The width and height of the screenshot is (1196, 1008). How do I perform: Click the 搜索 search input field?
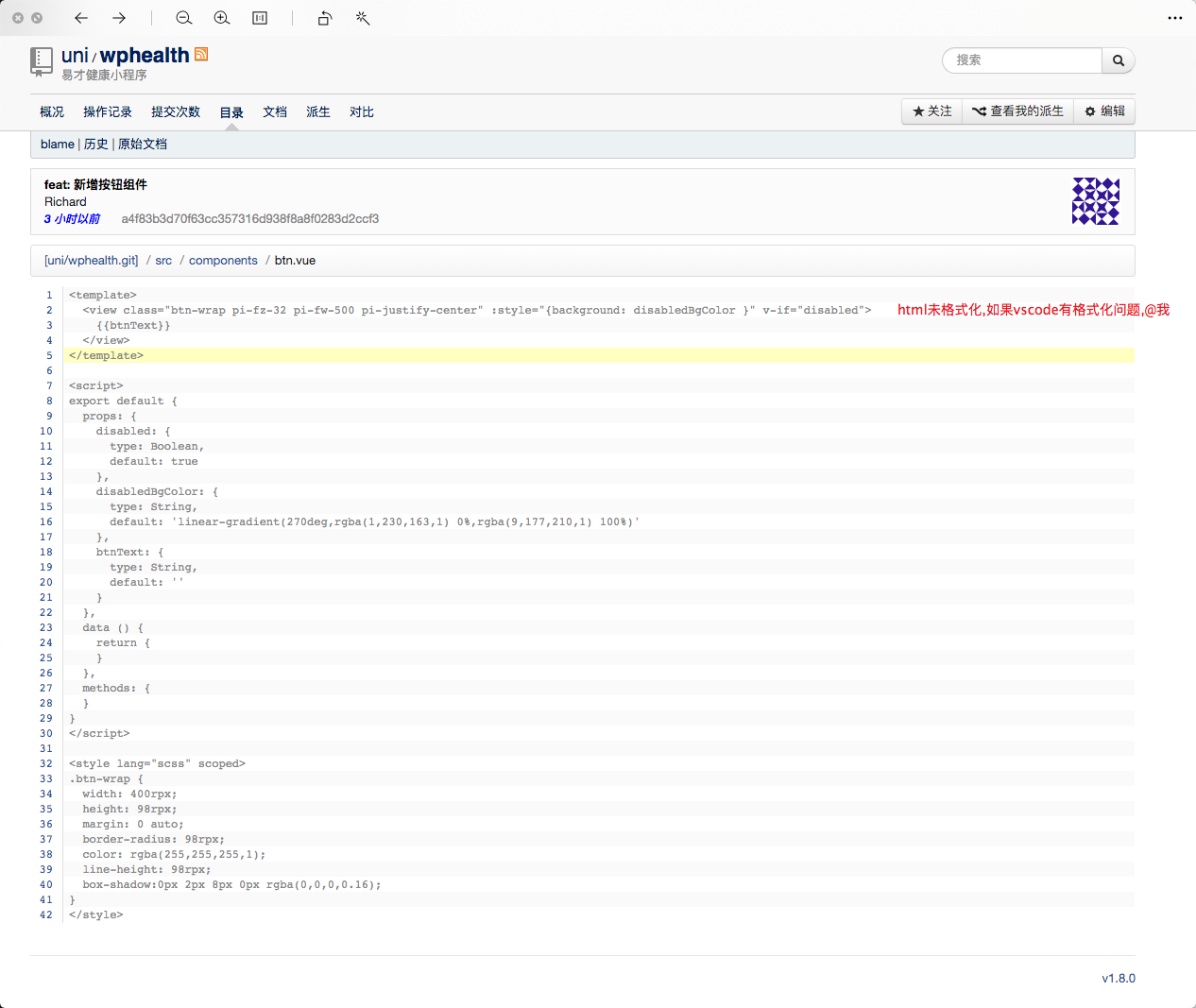(x=1023, y=60)
